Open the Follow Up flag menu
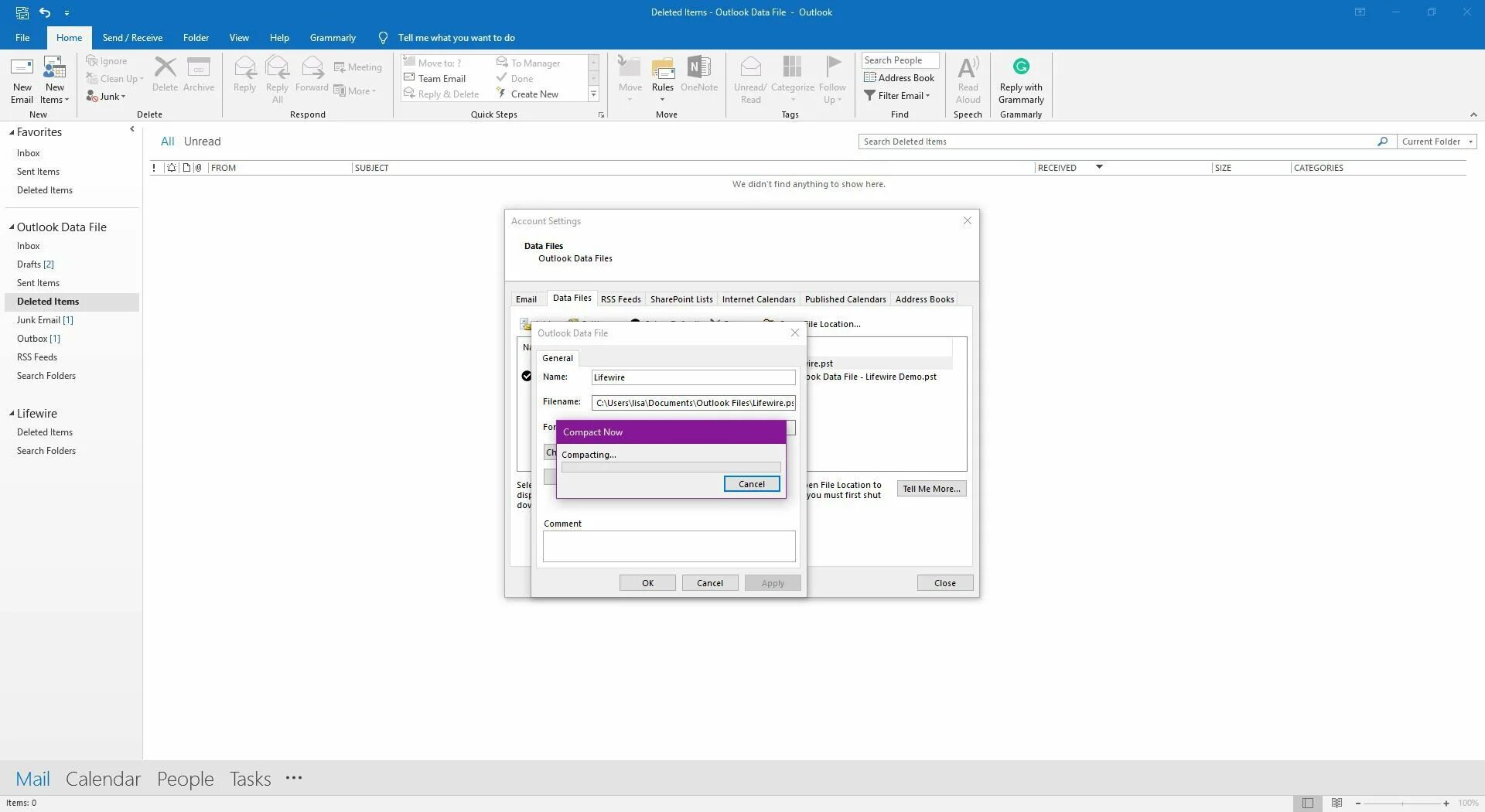 click(x=832, y=80)
